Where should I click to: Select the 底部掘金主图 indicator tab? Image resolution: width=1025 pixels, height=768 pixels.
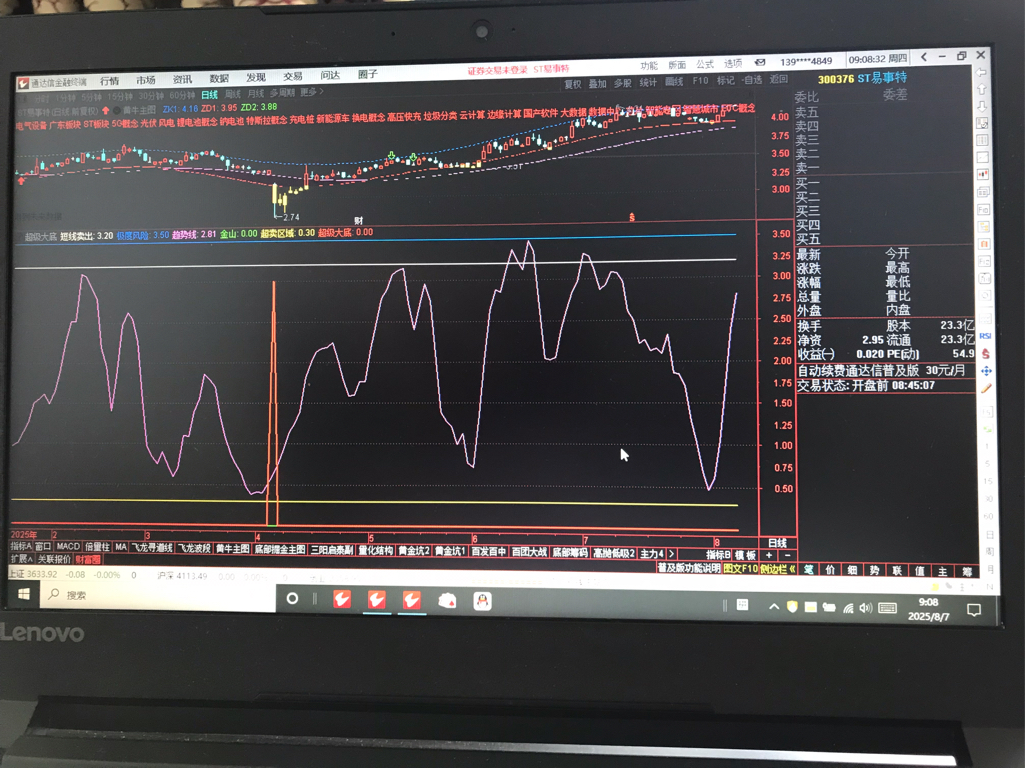280,550
